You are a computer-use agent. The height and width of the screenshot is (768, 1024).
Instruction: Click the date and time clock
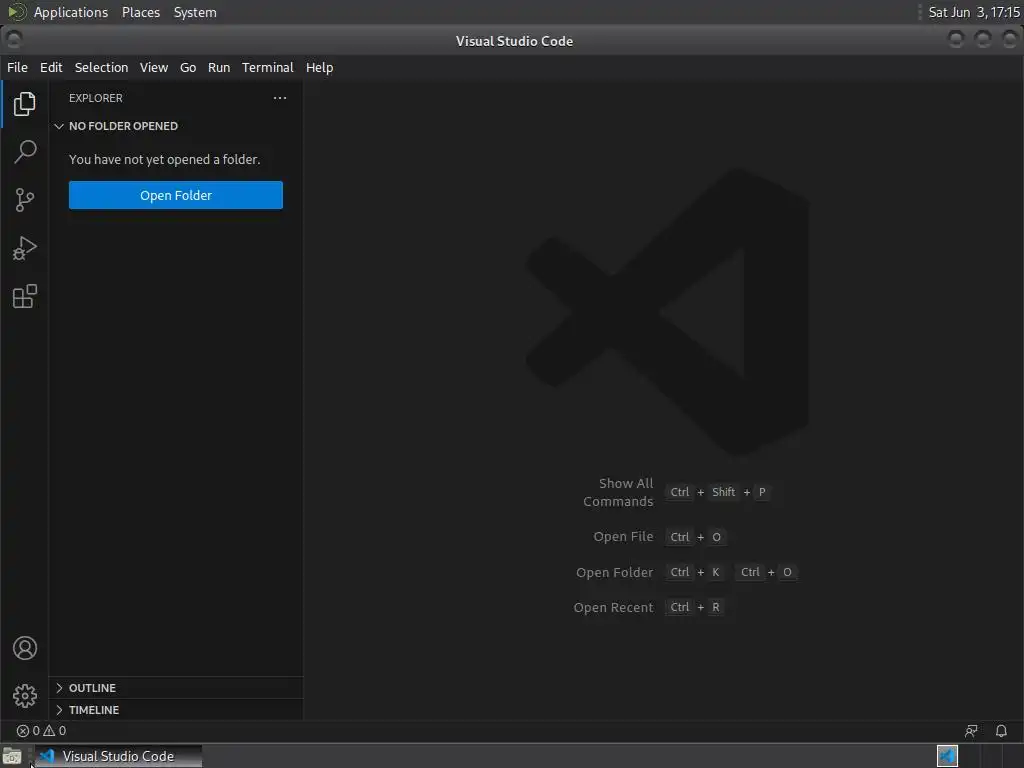pos(974,12)
